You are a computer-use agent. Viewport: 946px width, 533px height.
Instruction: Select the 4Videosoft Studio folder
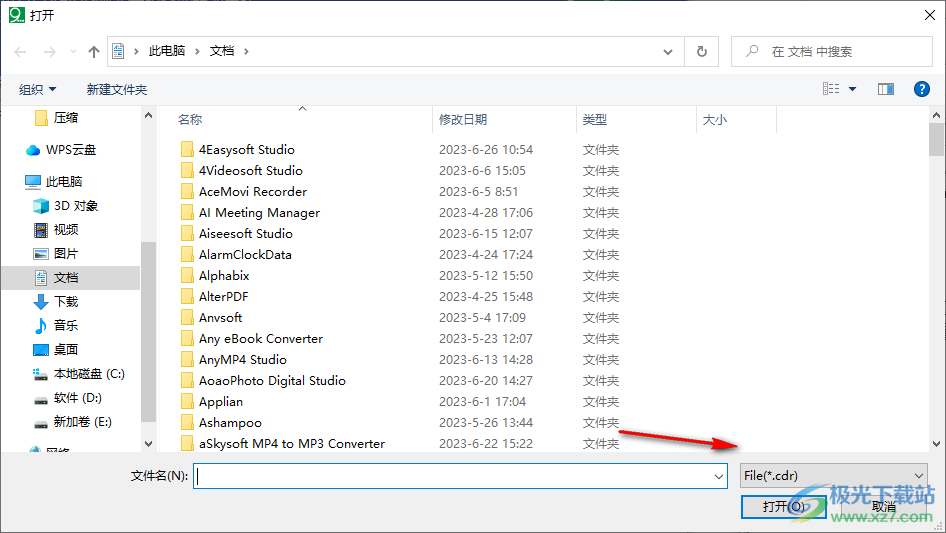coord(250,171)
